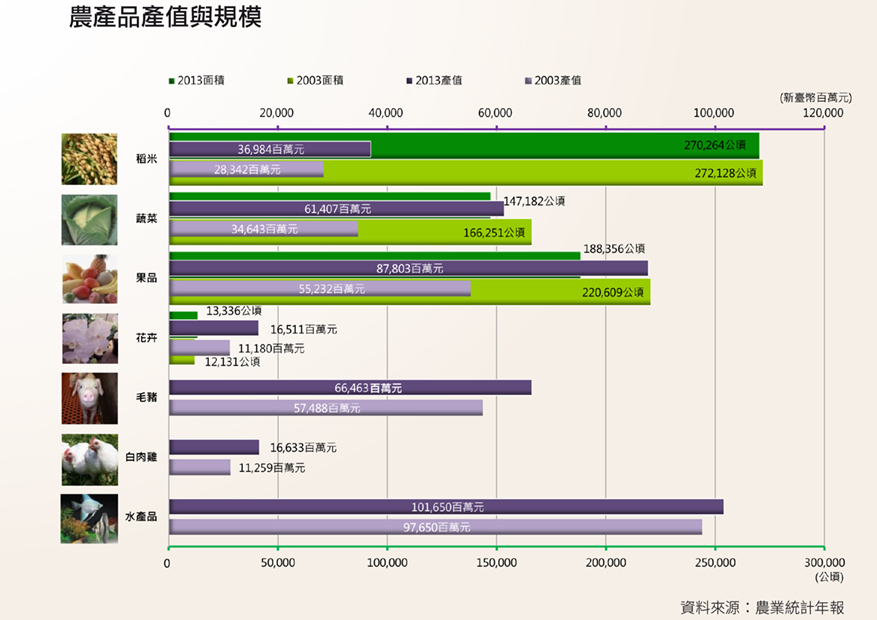This screenshot has width=877, height=620.
Task: Select the fruit photo beside 果品
Action: (89, 278)
